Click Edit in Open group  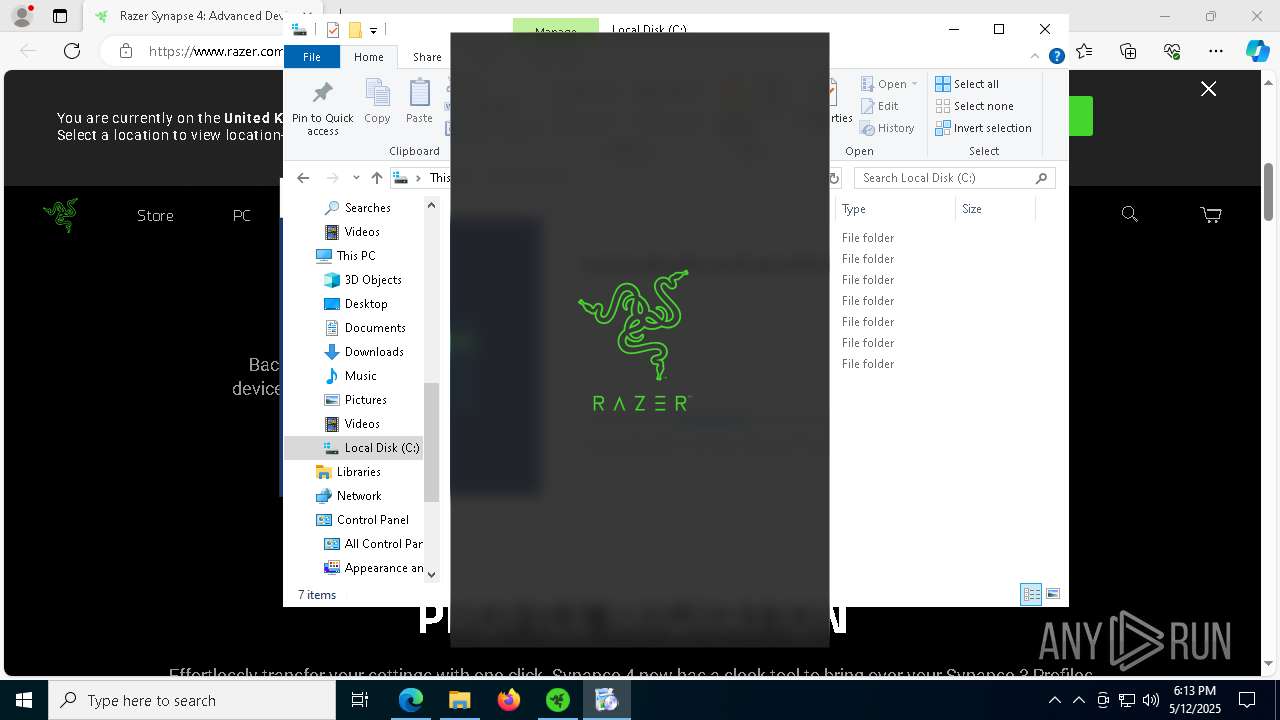pyautogui.click(x=879, y=106)
